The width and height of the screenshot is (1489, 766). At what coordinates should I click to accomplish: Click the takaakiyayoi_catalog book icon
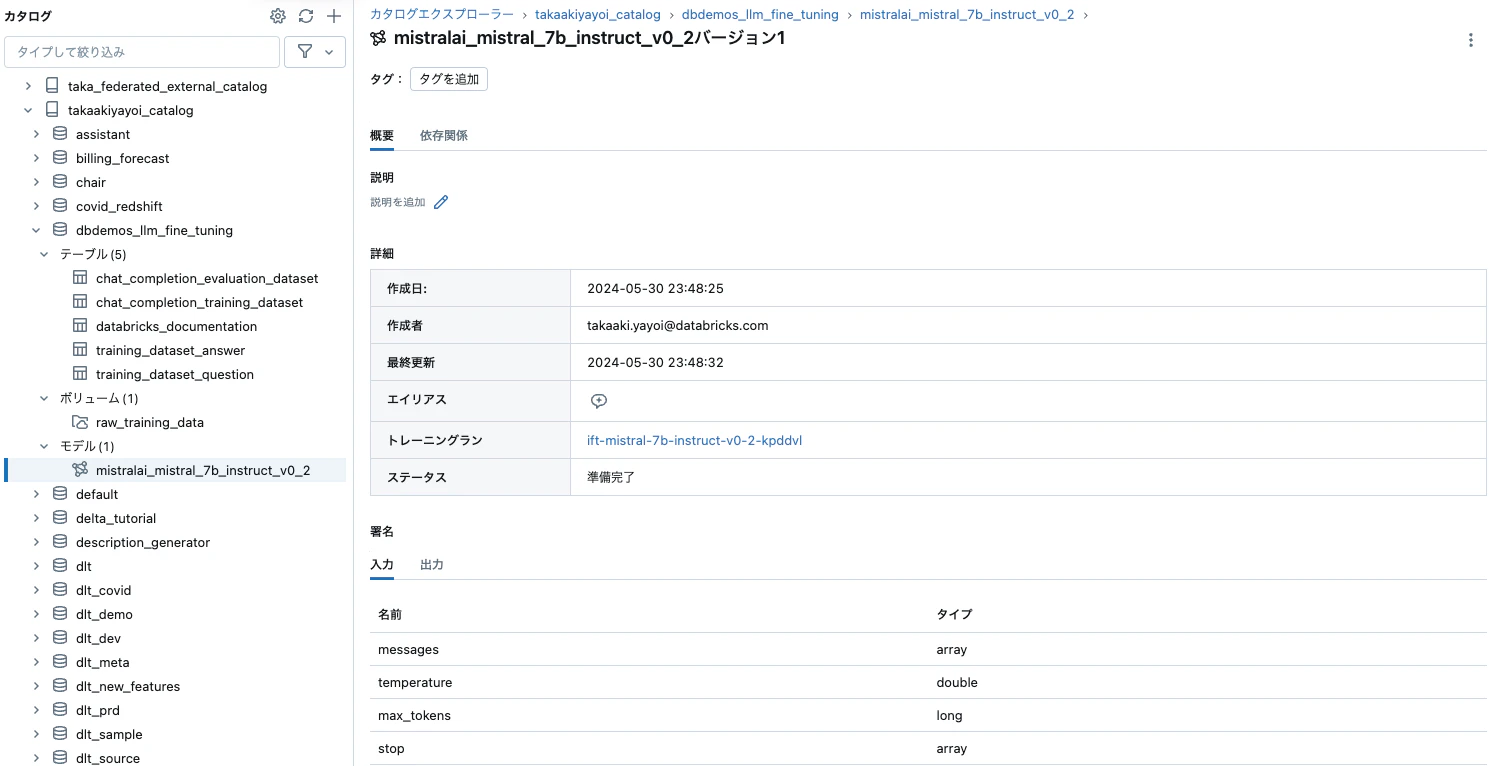(x=52, y=110)
